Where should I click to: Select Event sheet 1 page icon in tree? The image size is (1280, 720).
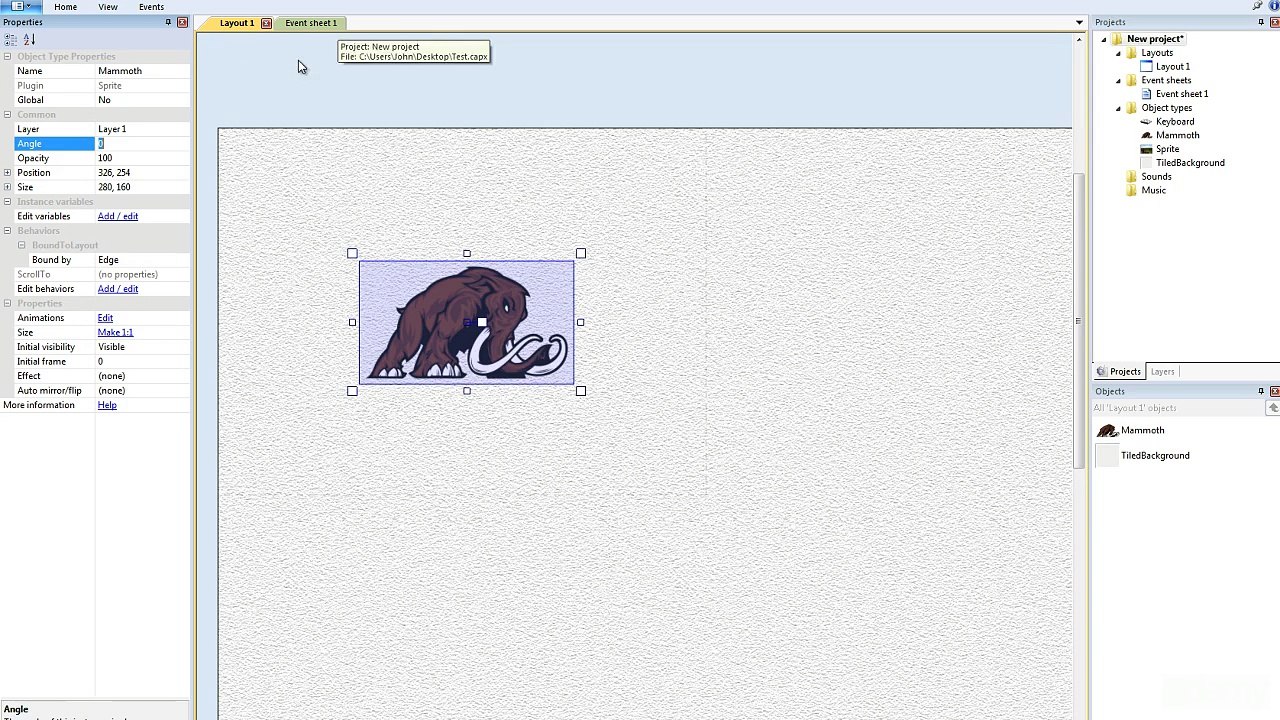click(x=1146, y=94)
